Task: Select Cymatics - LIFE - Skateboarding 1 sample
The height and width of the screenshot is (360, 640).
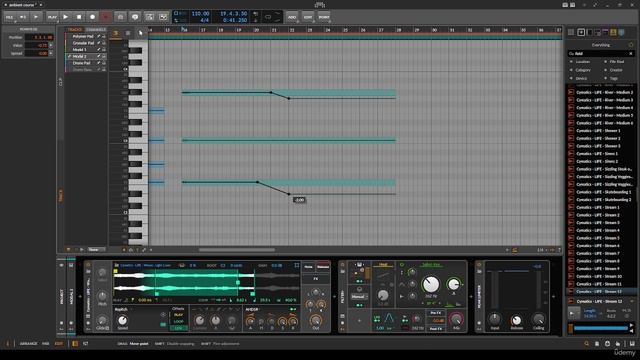Action: point(603,192)
